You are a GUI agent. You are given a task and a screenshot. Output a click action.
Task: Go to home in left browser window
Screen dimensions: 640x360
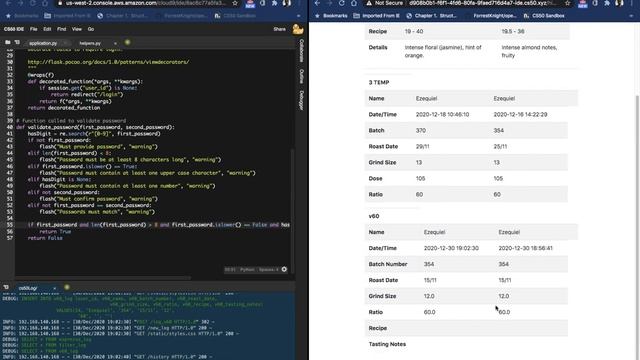point(45,3)
